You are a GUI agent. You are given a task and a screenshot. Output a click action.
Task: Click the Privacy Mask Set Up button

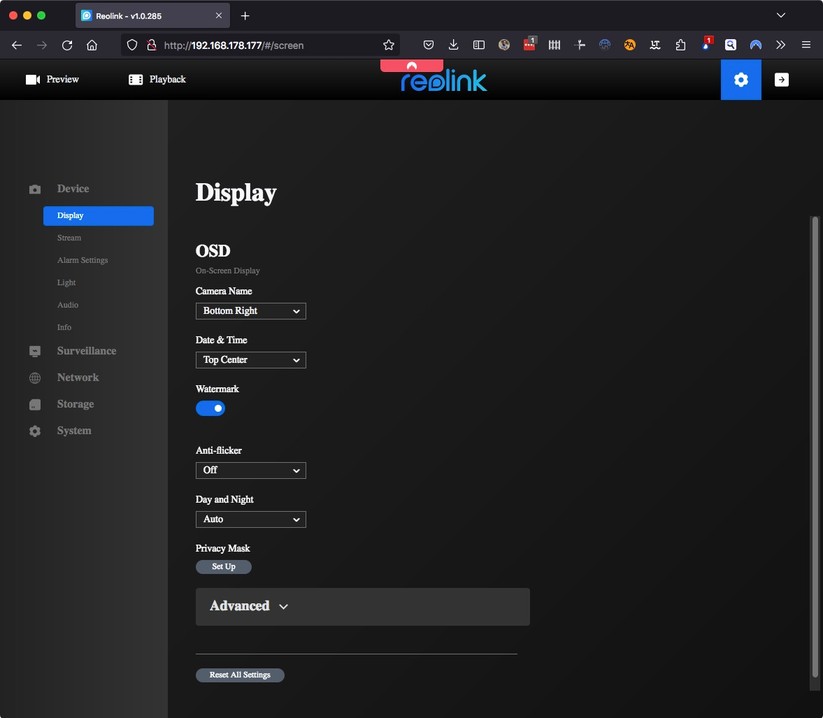pos(223,567)
